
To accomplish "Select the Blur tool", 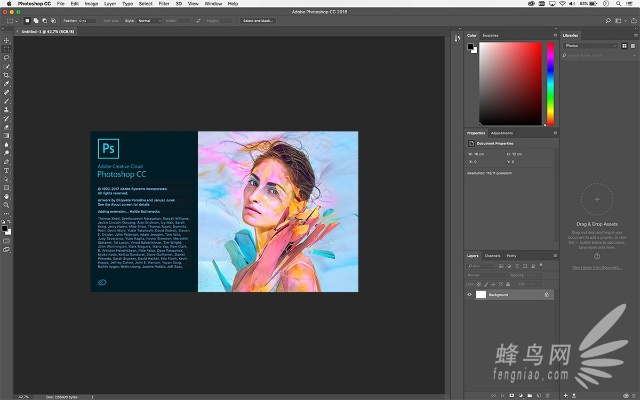I will tap(6, 144).
